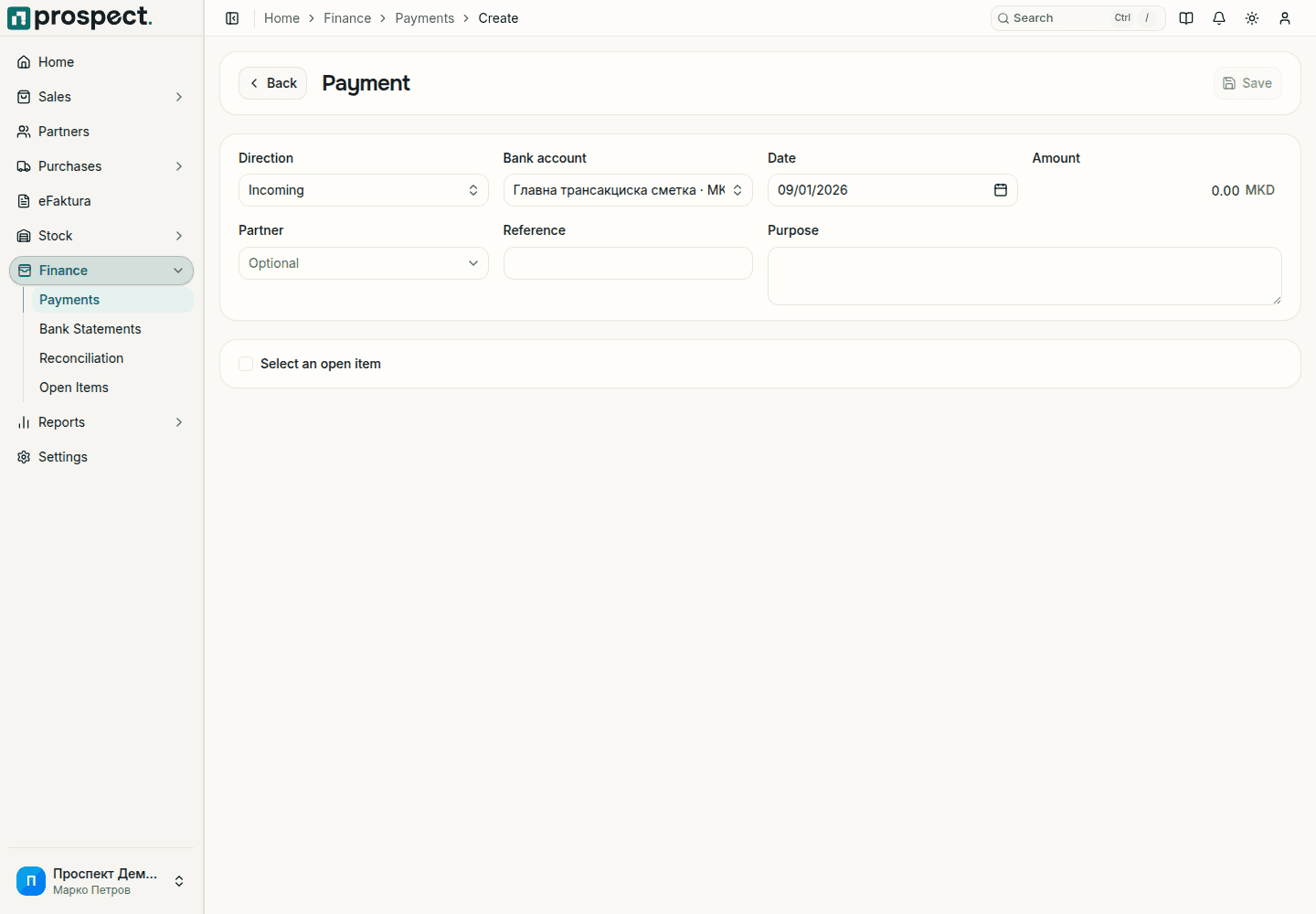The image size is (1316, 914).
Task: Open the Bank account dropdown
Action: [628, 190]
